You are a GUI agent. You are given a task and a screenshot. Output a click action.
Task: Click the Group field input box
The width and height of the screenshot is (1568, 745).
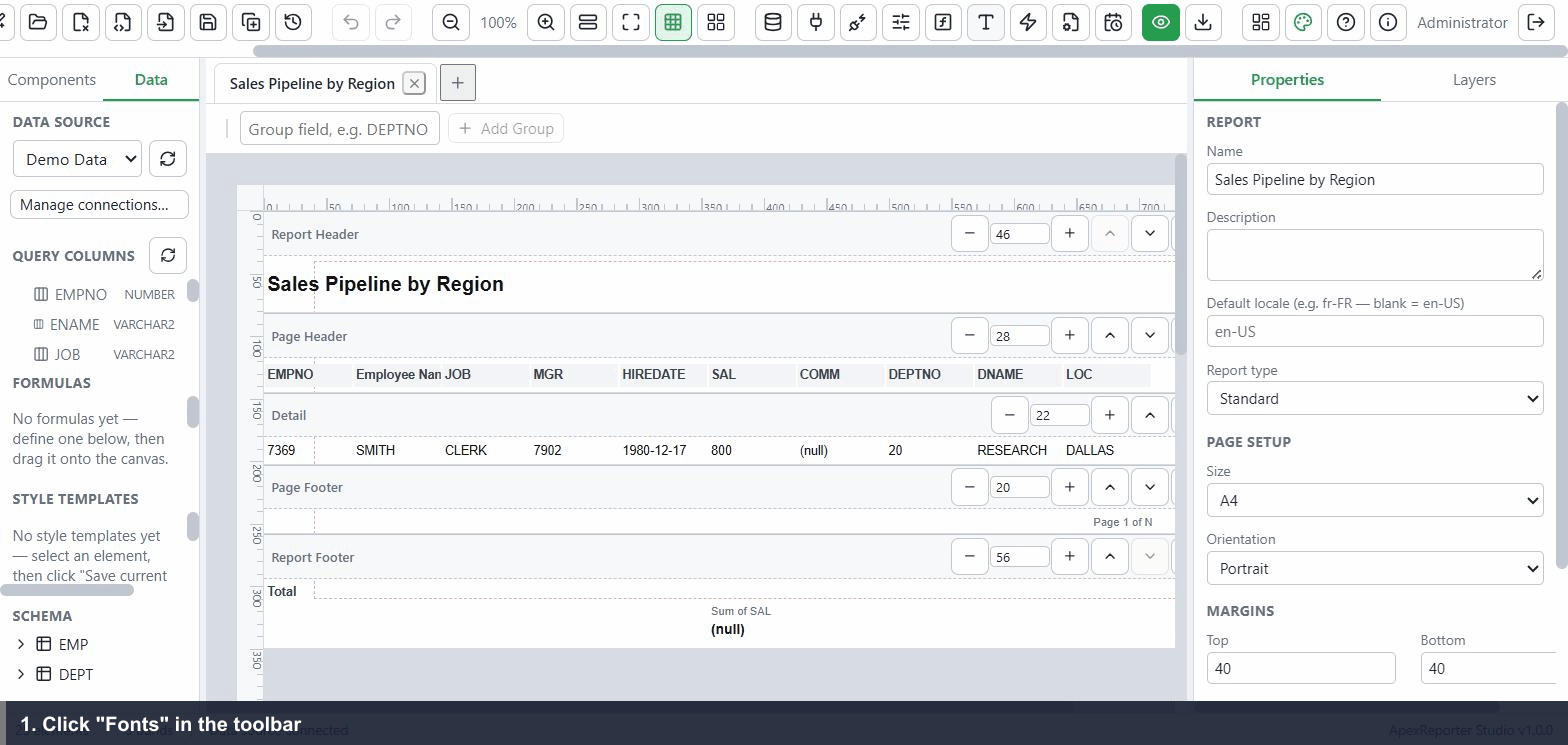[339, 129]
